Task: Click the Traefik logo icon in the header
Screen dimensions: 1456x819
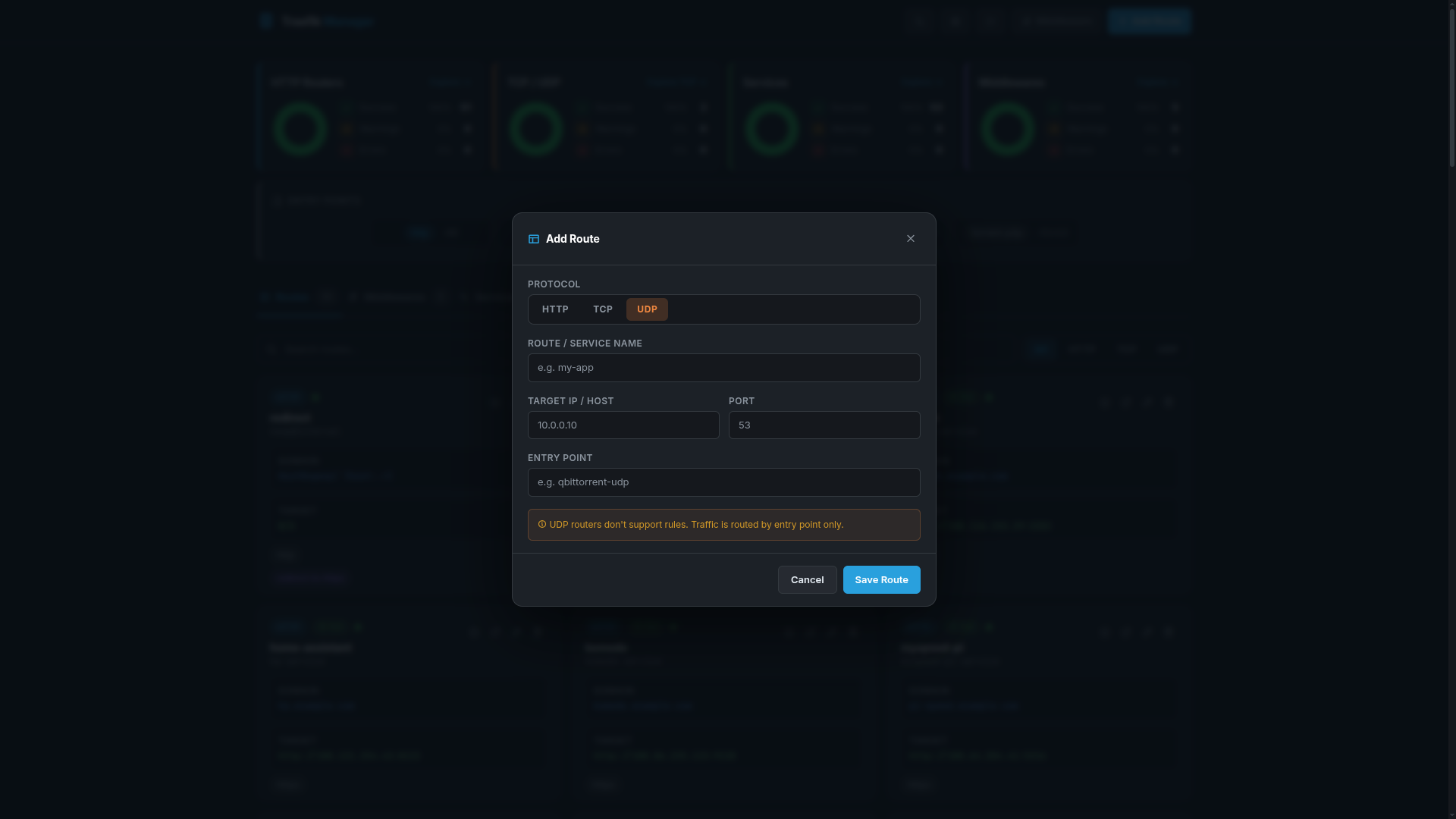Action: click(266, 21)
